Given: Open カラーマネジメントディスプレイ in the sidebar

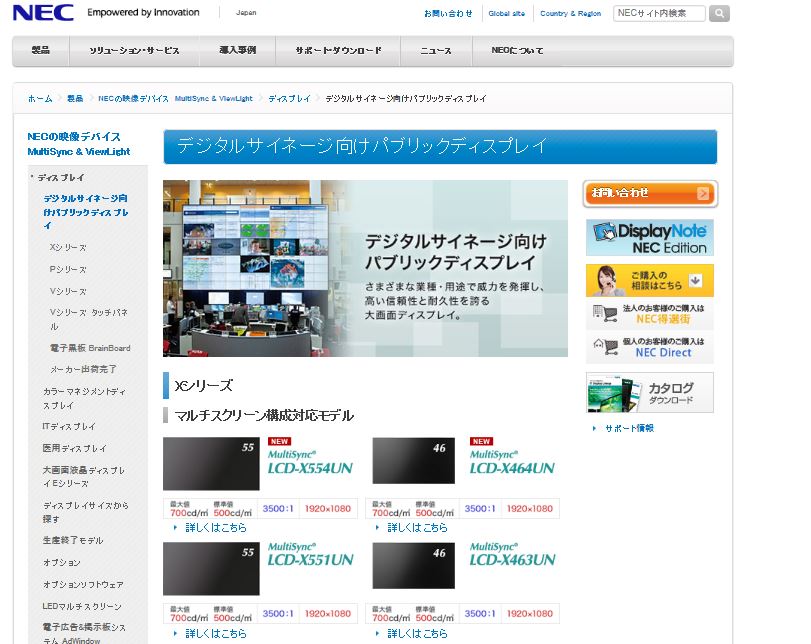Looking at the screenshot, I should pyautogui.click(x=84, y=398).
